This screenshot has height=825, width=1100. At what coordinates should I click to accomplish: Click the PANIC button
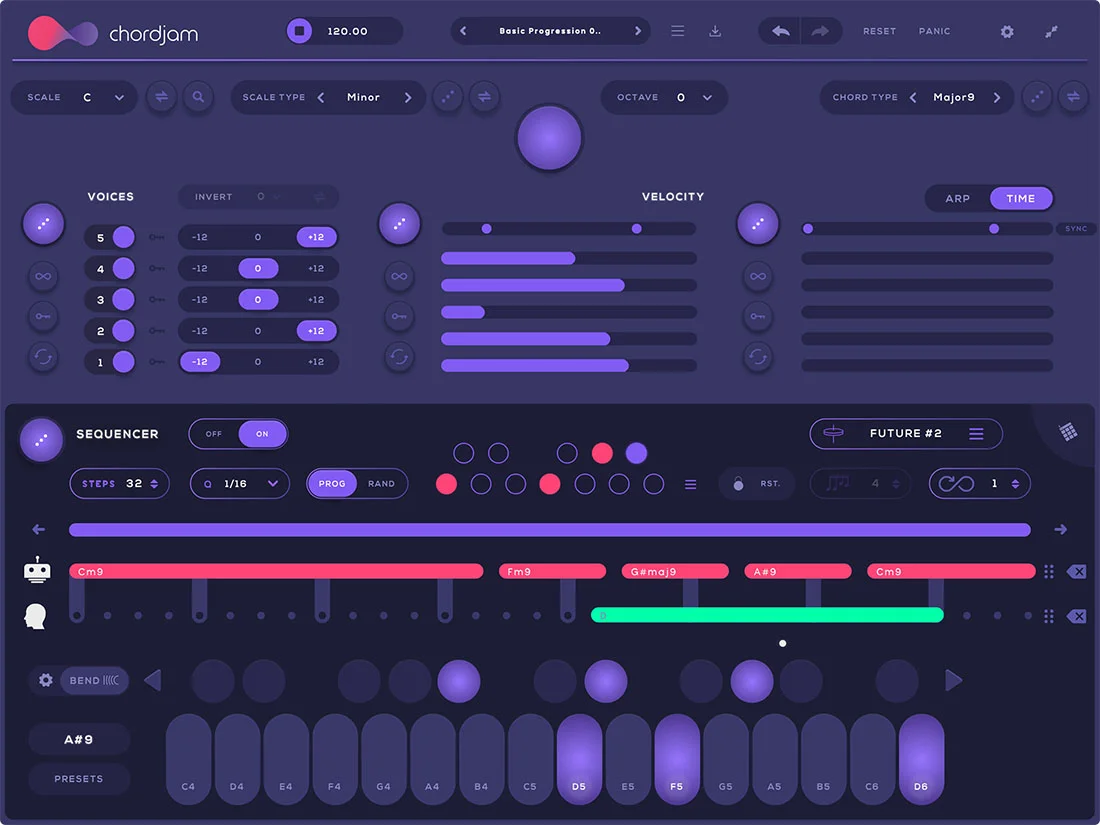tap(934, 31)
